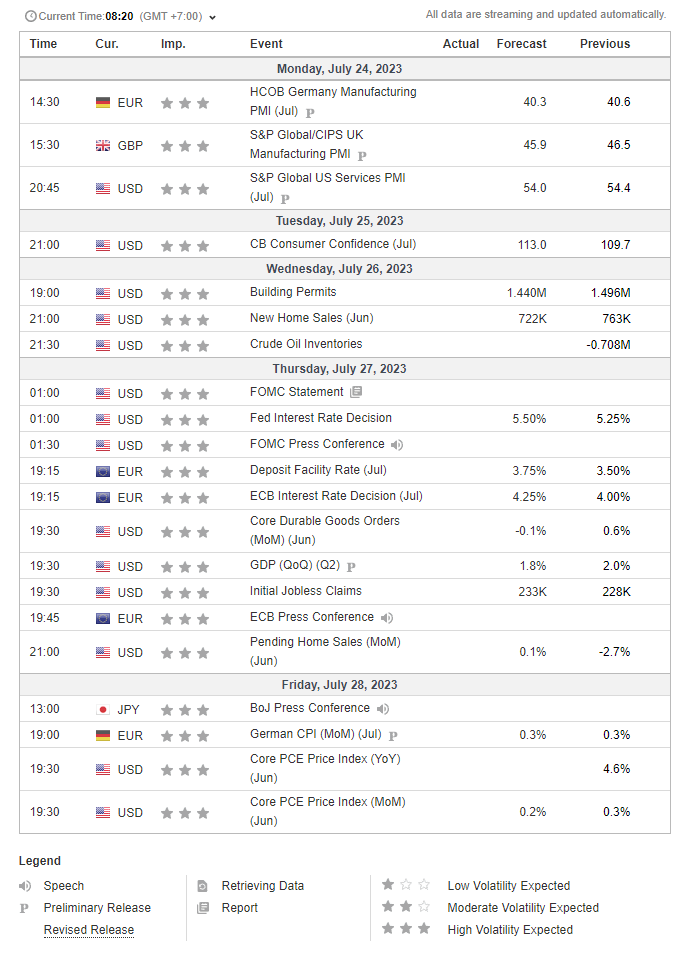The image size is (687, 955).
Task: Open the Crude Oil Inventories event
Action: [x=308, y=344]
